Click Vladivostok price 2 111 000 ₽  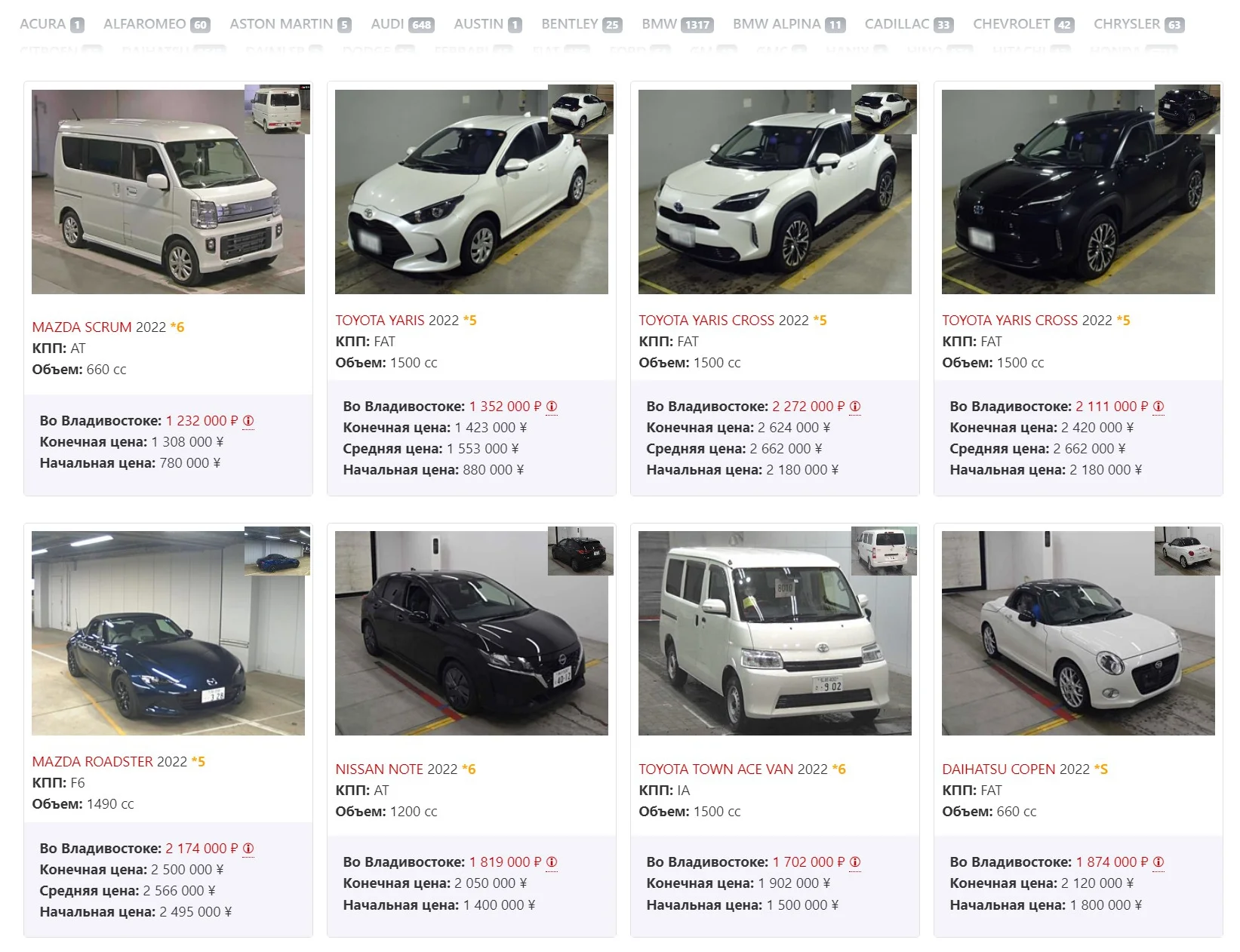(1112, 407)
